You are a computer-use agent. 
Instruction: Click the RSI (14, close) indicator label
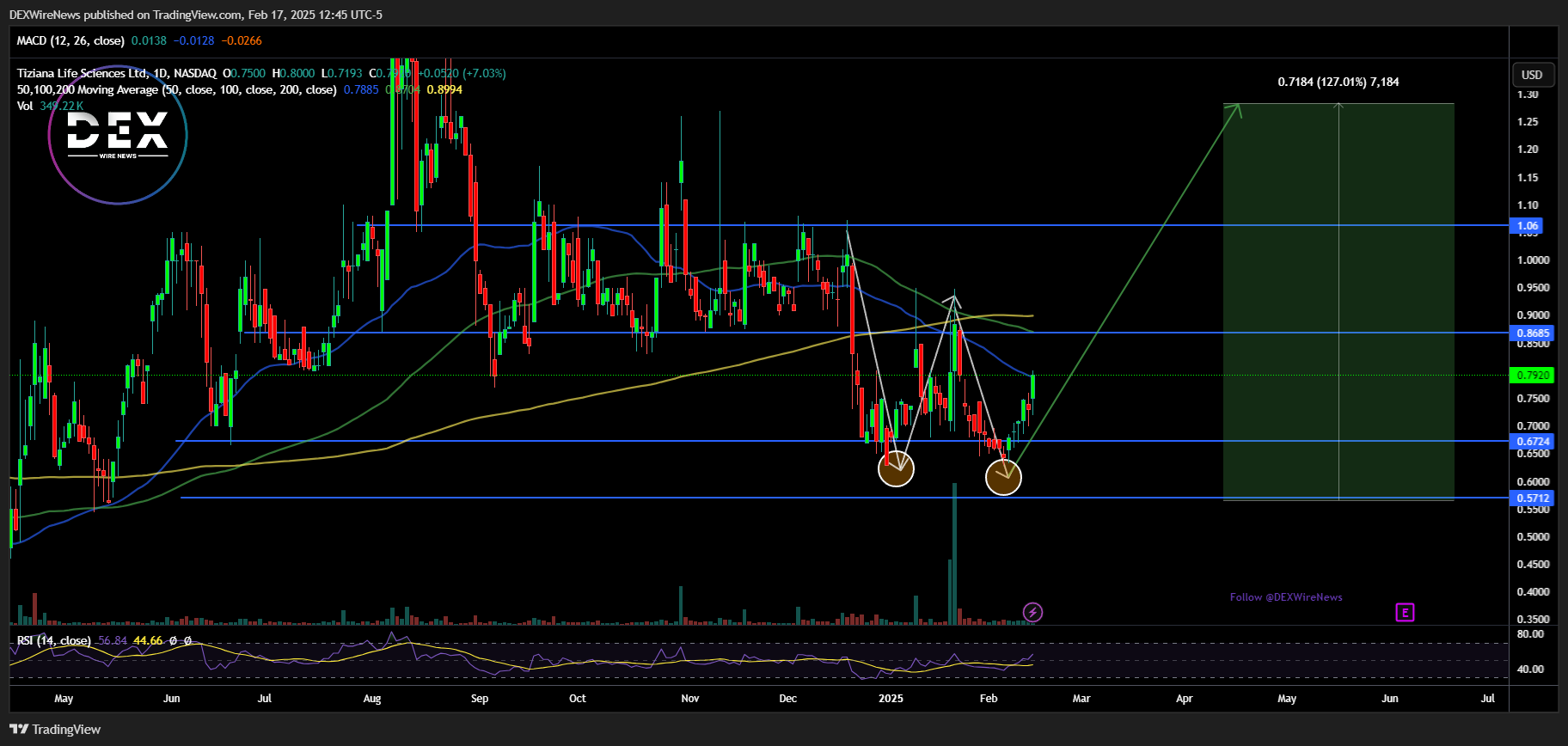pos(53,640)
